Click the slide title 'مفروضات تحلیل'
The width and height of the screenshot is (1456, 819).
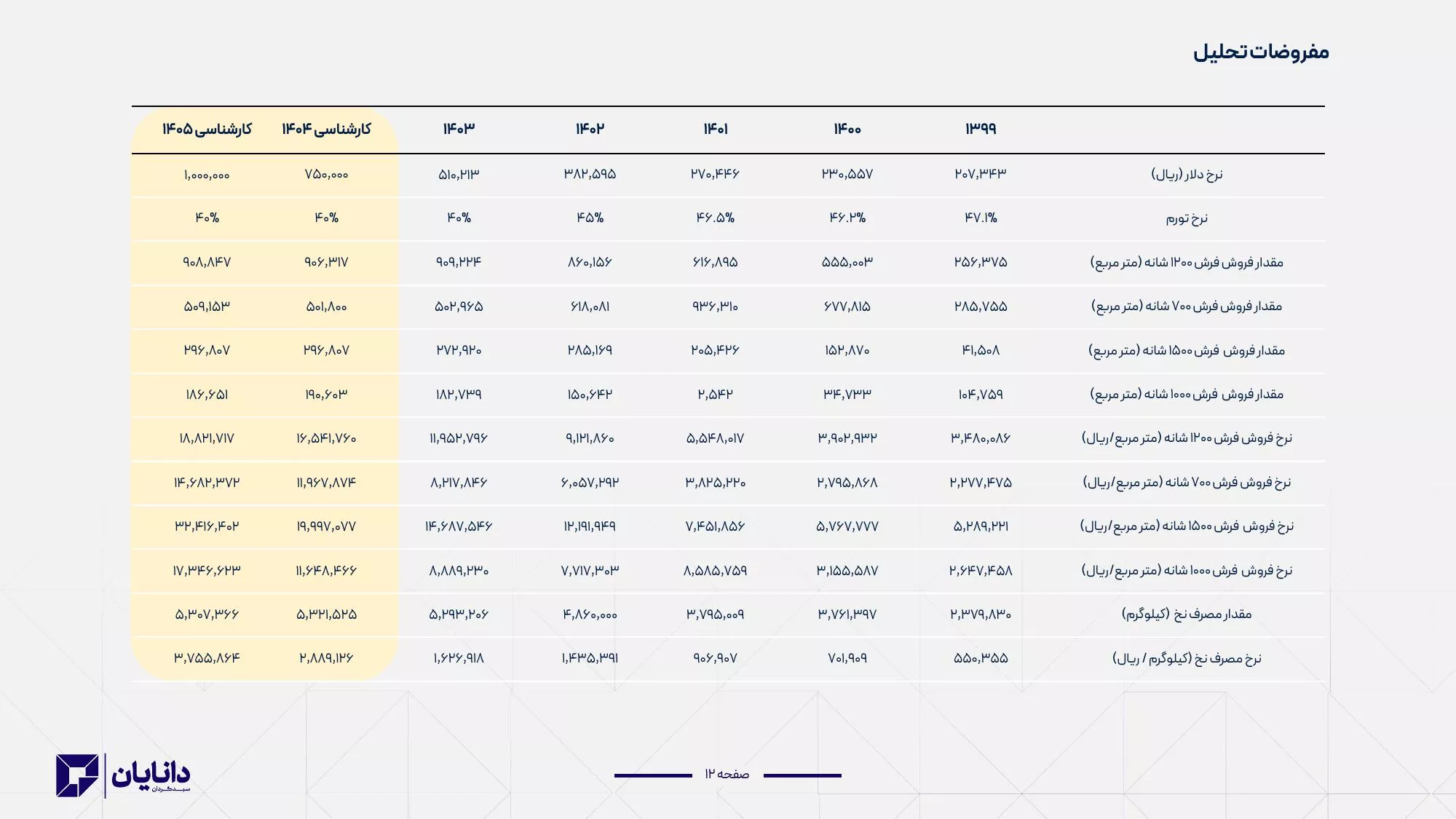(1261, 52)
